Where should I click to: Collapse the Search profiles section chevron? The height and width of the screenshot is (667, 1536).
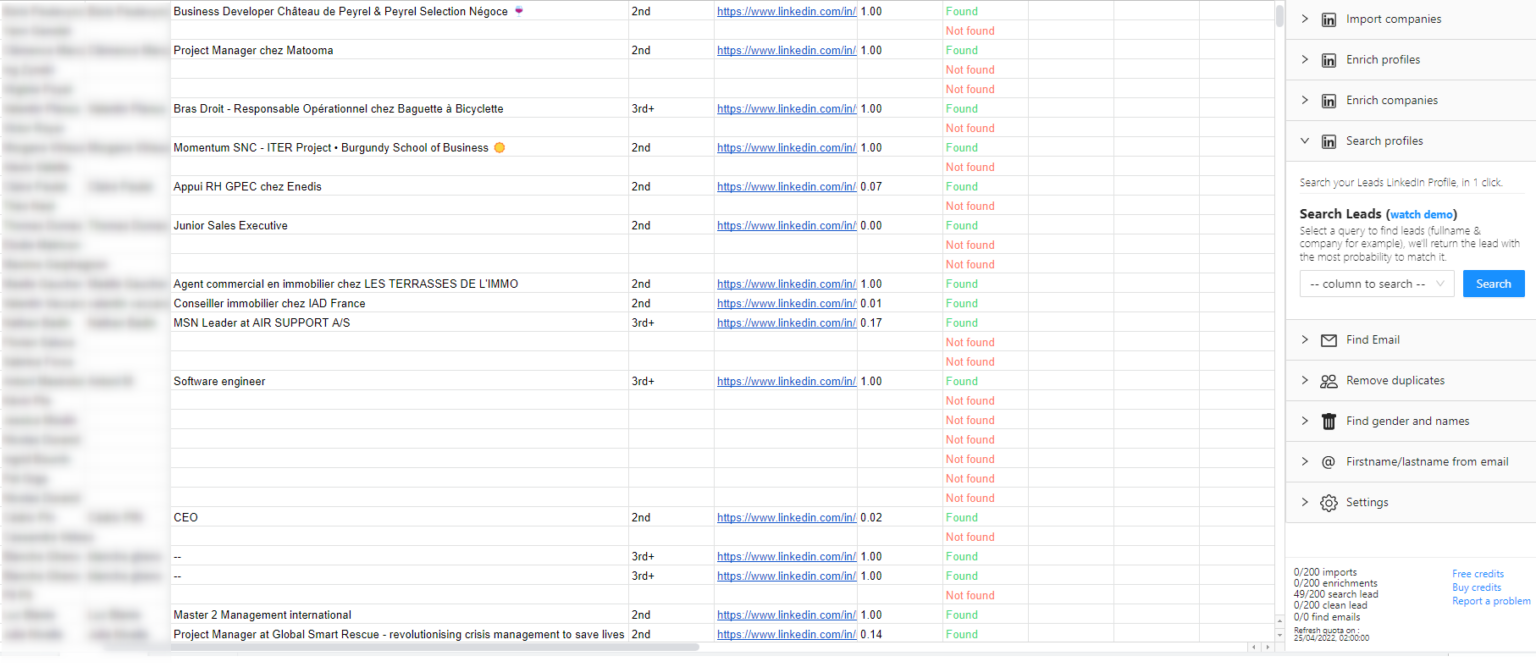(1305, 141)
